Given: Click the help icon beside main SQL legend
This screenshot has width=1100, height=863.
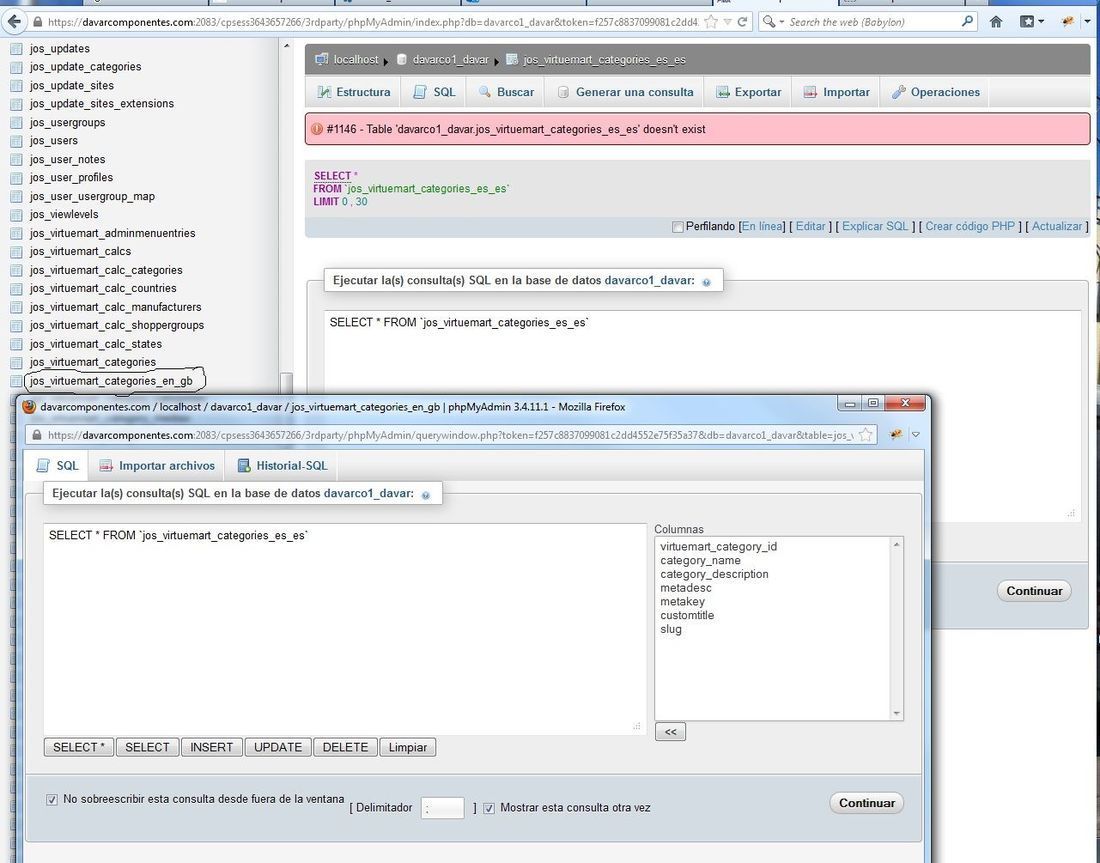Looking at the screenshot, I should coord(706,282).
